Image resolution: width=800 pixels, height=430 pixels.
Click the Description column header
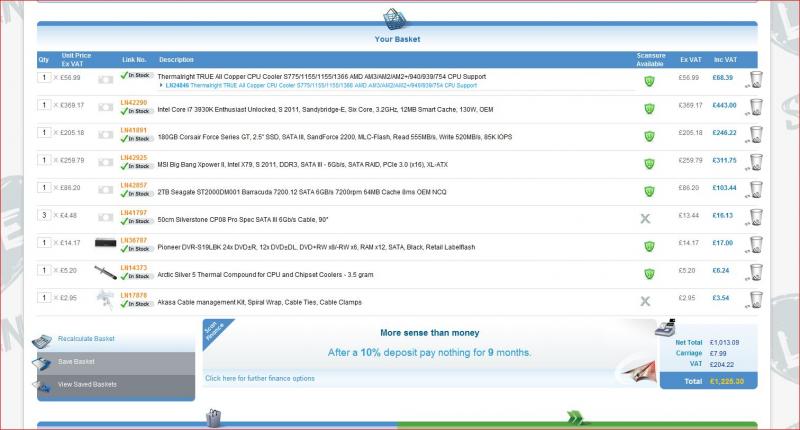click(176, 60)
